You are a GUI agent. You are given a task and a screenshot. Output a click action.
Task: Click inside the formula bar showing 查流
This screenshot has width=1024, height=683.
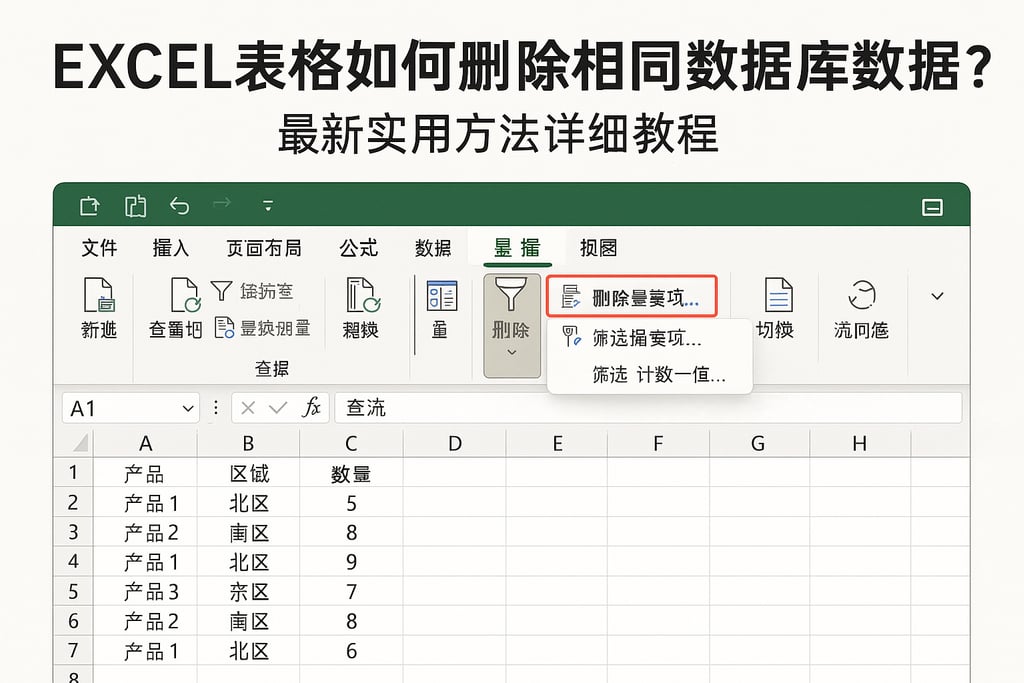coord(500,408)
